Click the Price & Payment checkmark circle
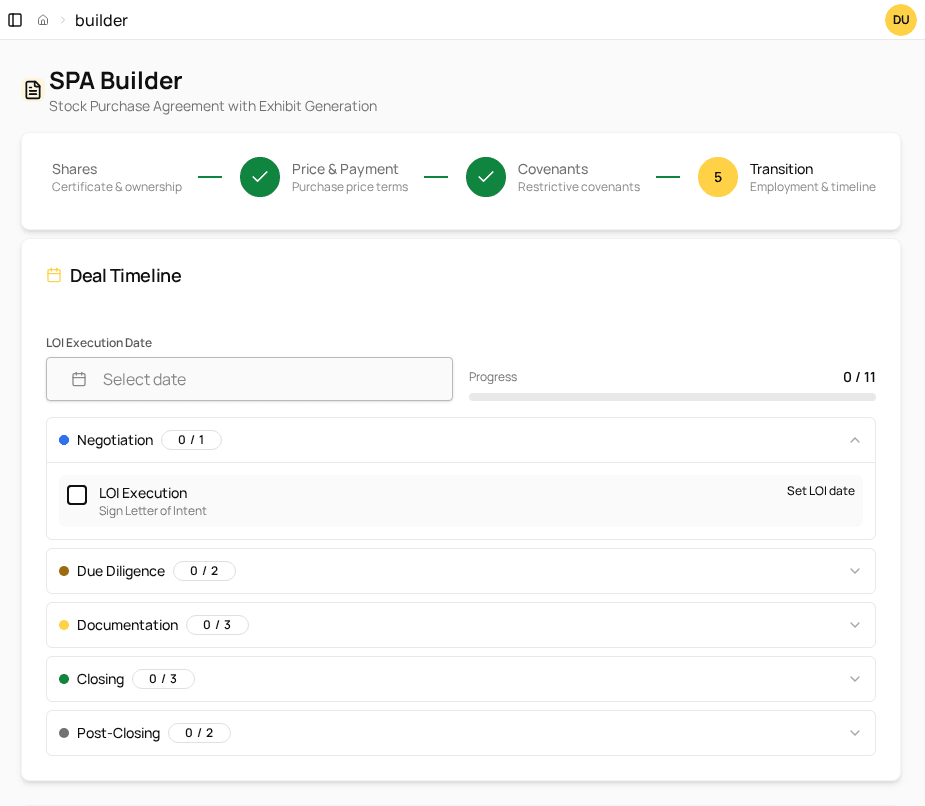925x806 pixels. coord(260,177)
